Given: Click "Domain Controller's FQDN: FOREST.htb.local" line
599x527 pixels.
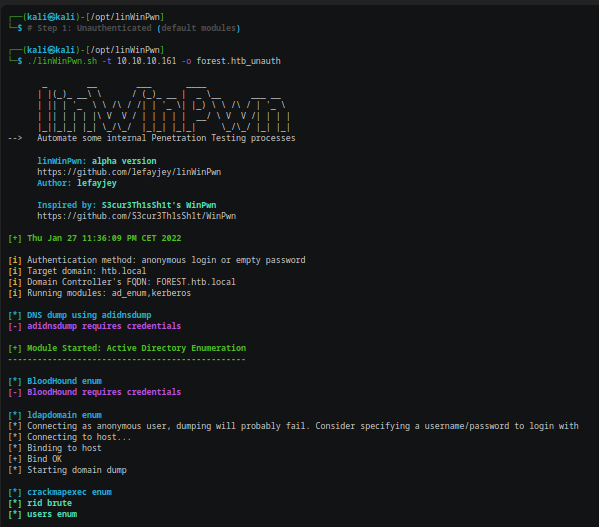Looking at the screenshot, I should click(x=131, y=282).
